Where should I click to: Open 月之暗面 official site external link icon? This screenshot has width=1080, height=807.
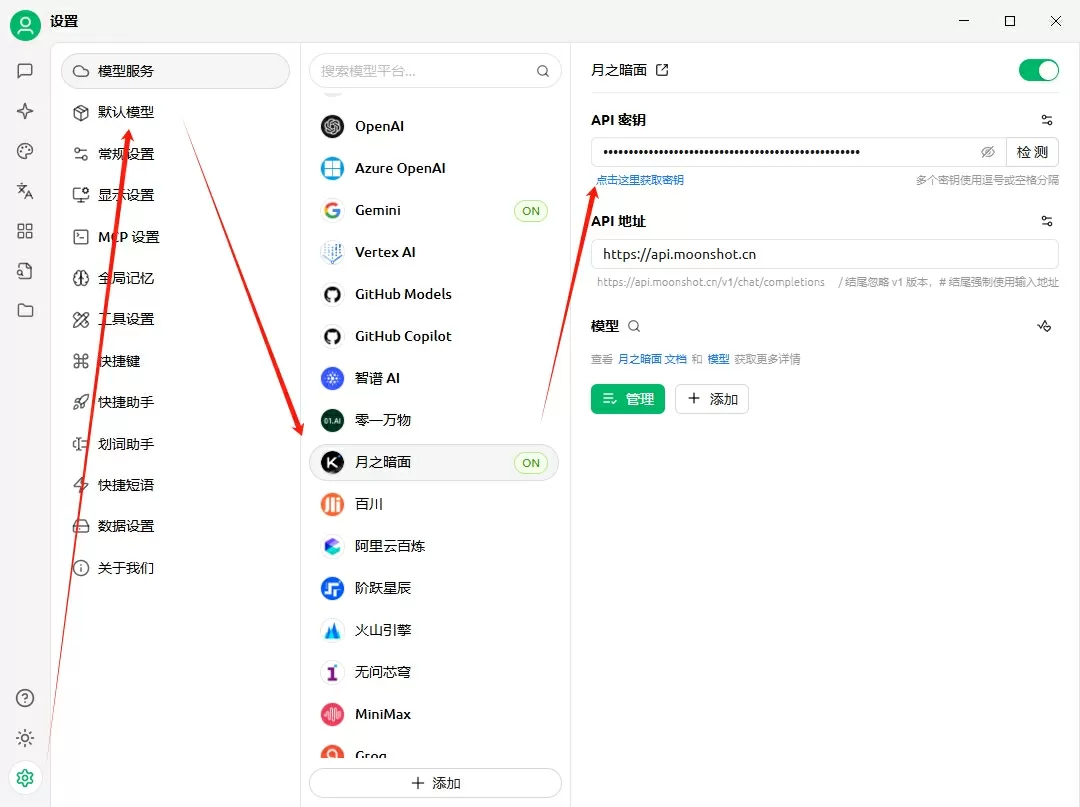click(x=662, y=70)
